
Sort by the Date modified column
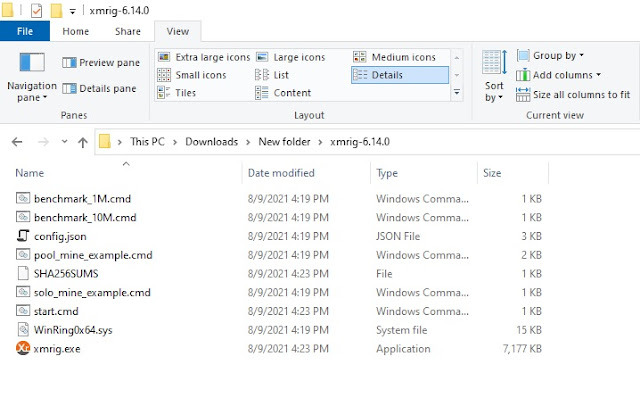pos(281,173)
